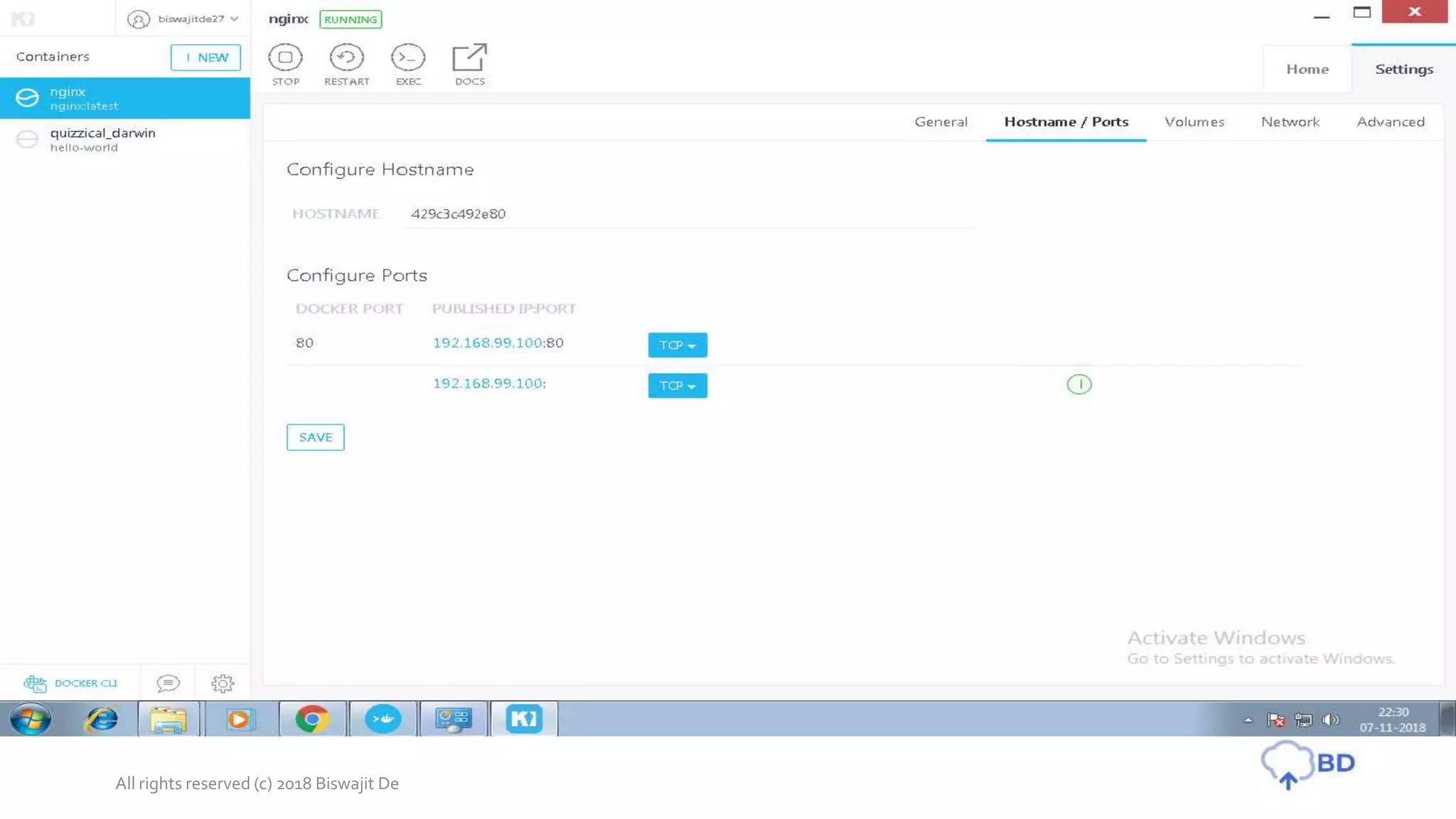This screenshot has height=819, width=1456.
Task: Open the DOCS external link icon
Action: [469, 58]
